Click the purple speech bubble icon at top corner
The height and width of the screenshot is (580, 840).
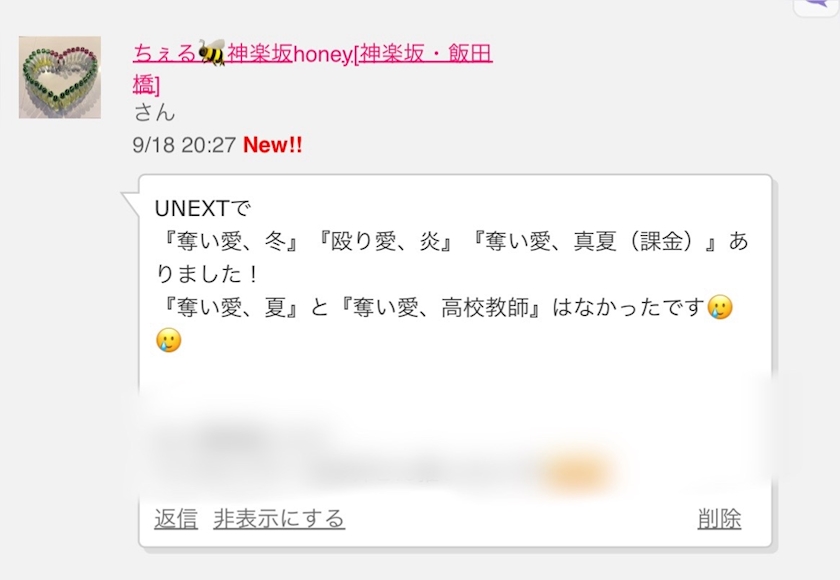tap(817, 6)
